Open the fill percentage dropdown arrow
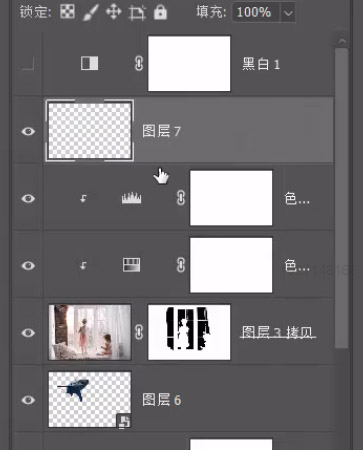 [x=288, y=13]
